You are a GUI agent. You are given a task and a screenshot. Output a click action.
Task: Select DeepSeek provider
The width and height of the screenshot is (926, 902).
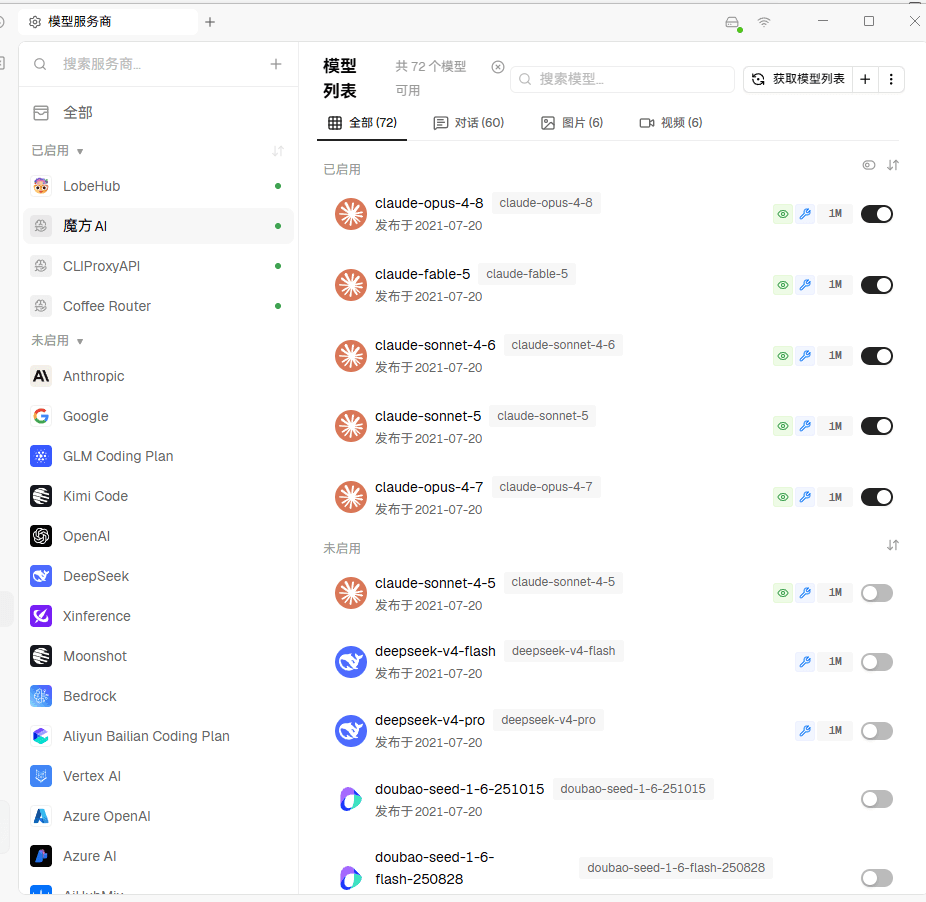tap(158, 577)
